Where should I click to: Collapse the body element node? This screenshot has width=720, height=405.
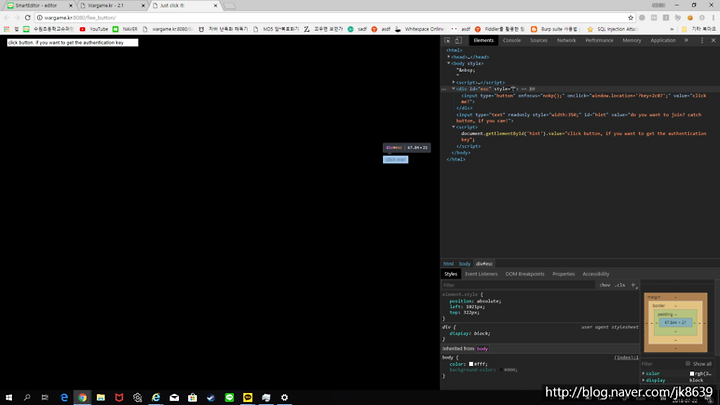[449, 63]
